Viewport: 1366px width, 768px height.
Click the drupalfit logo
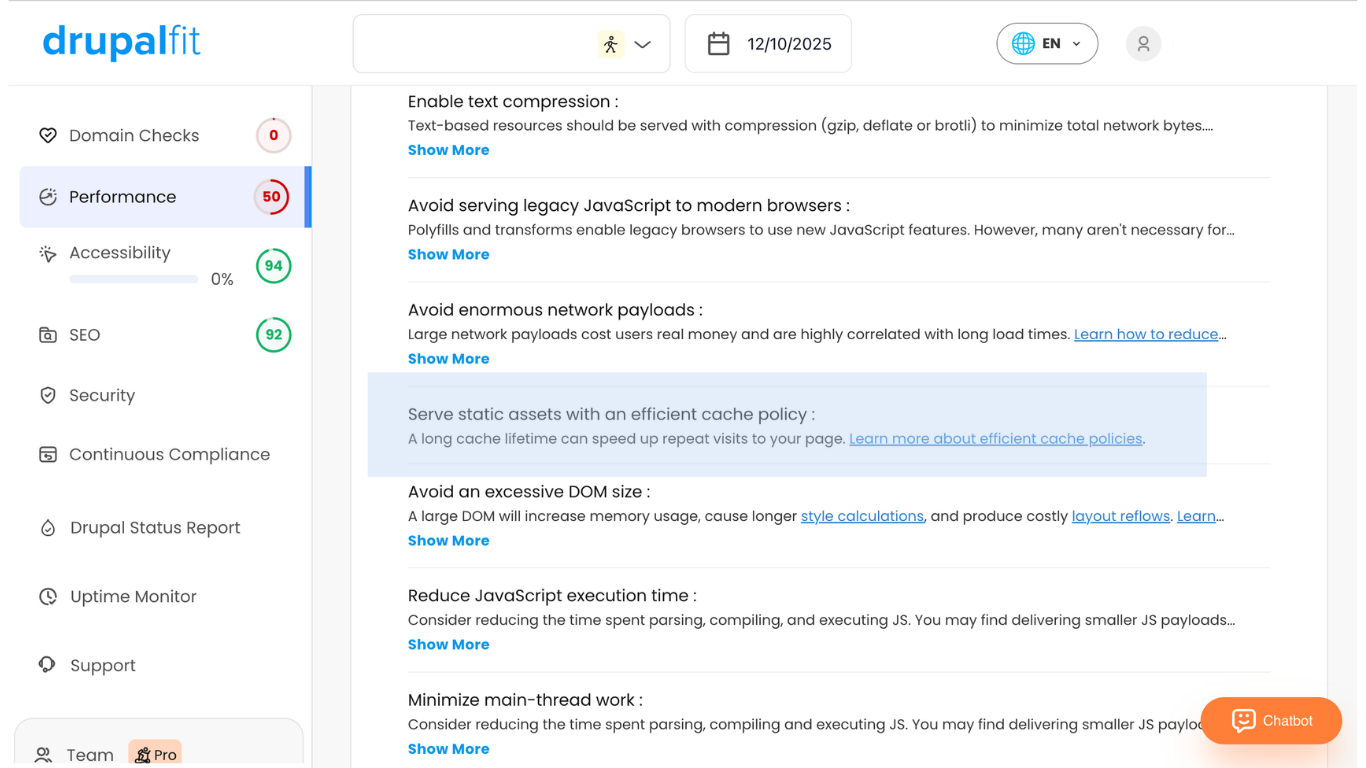[121, 42]
